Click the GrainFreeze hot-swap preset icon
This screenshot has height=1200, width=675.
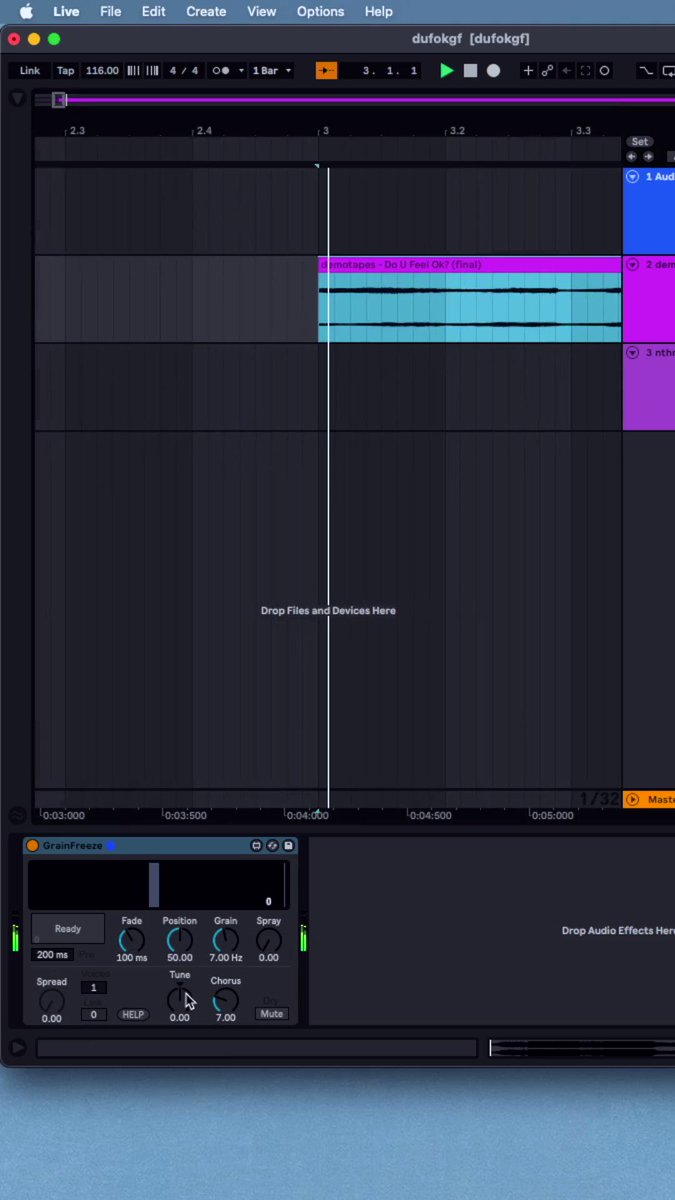(x=272, y=846)
